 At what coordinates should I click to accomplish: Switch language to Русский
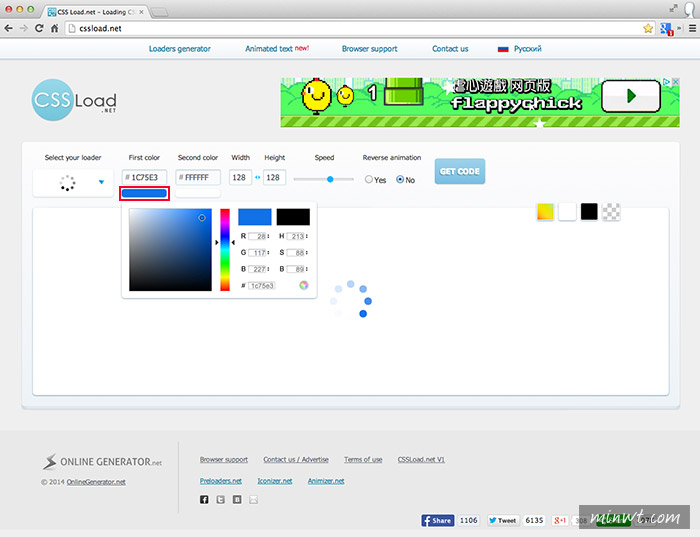[x=519, y=48]
